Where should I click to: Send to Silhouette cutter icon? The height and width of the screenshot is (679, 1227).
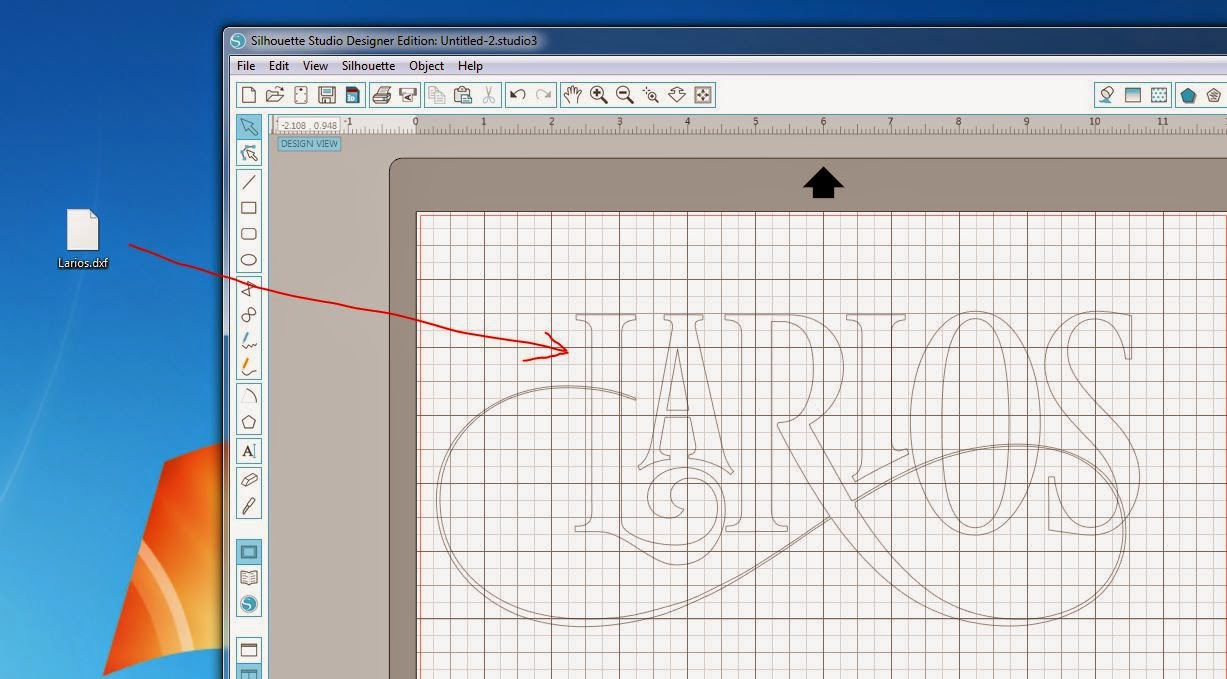pos(407,95)
